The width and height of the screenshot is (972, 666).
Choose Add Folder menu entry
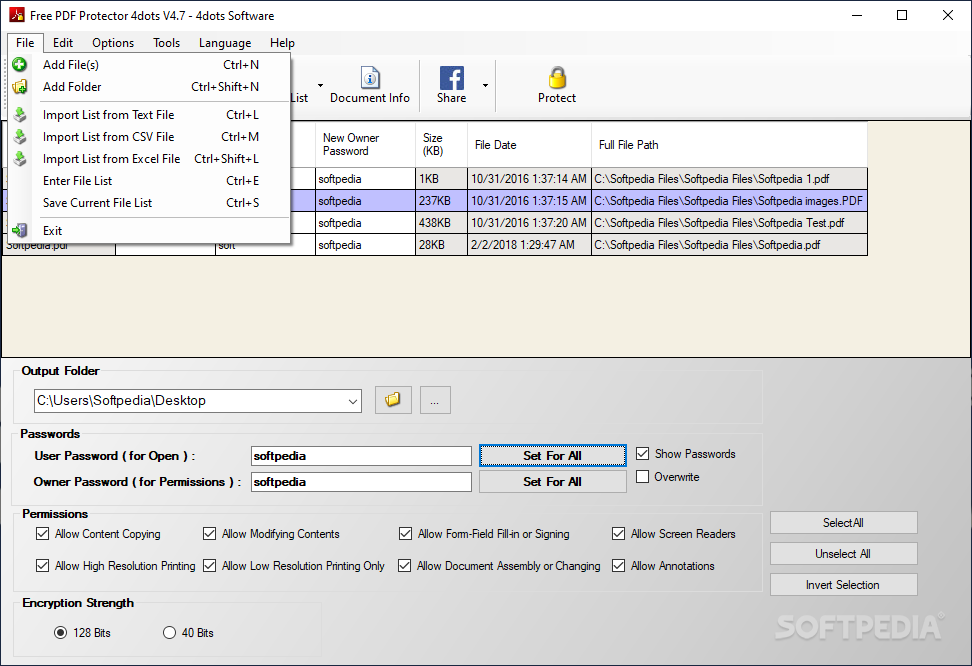coord(149,87)
